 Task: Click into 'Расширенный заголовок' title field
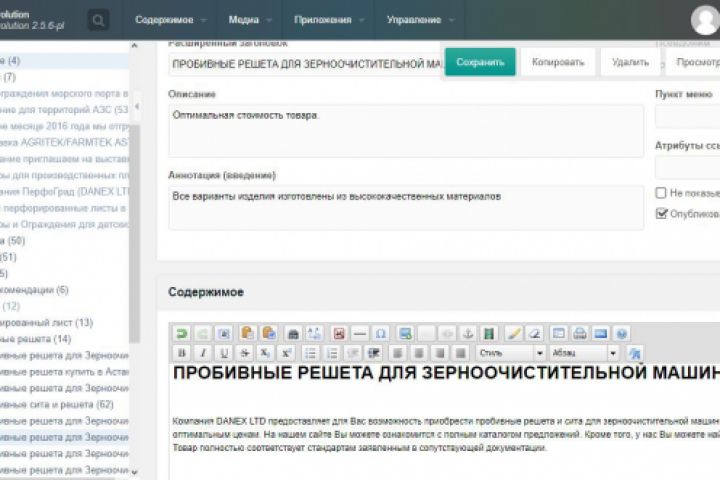coord(305,64)
